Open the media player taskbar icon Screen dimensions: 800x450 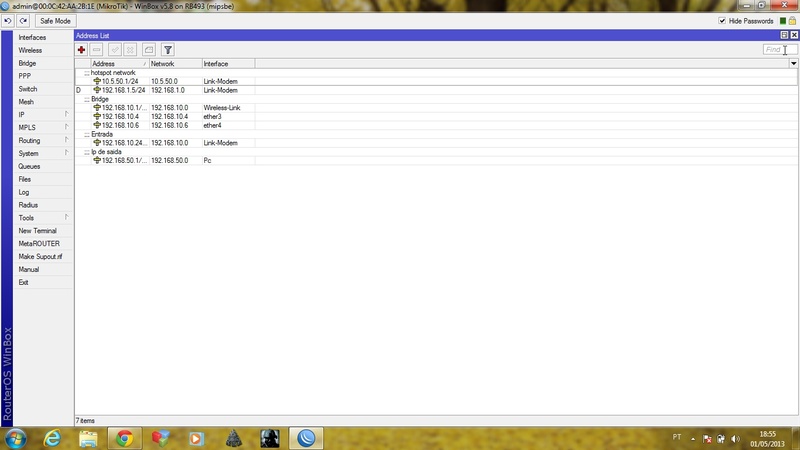coord(196,438)
